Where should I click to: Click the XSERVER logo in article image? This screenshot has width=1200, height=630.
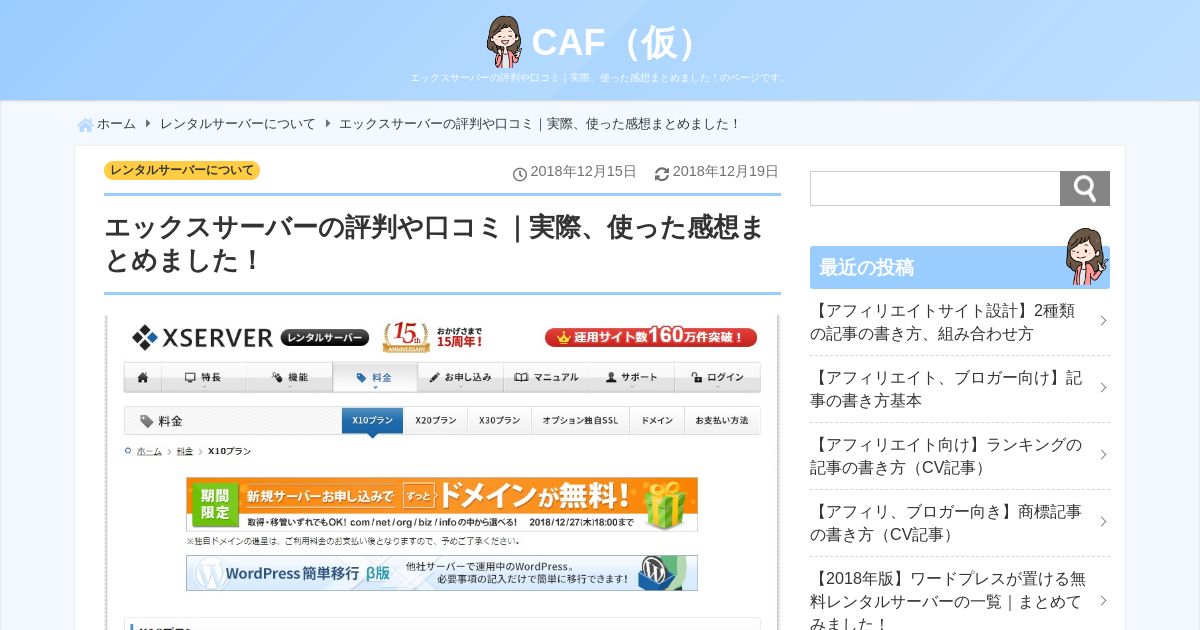[x=202, y=338]
